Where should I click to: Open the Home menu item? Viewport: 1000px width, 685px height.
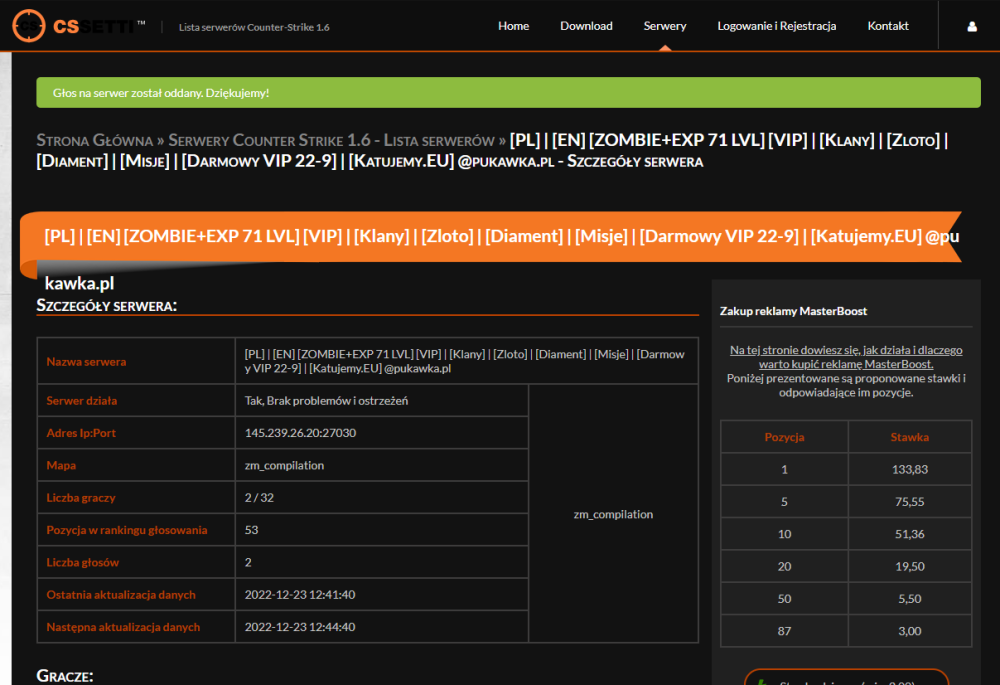pyautogui.click(x=513, y=26)
